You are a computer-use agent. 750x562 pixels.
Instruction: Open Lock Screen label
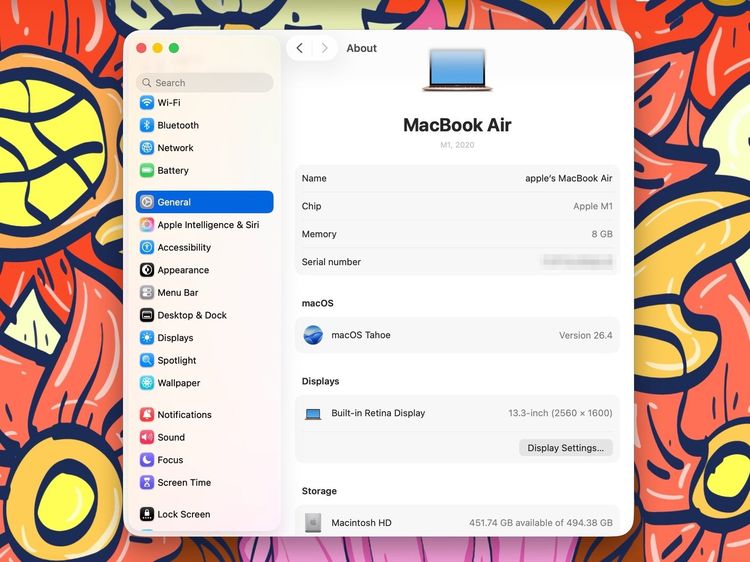tap(184, 514)
